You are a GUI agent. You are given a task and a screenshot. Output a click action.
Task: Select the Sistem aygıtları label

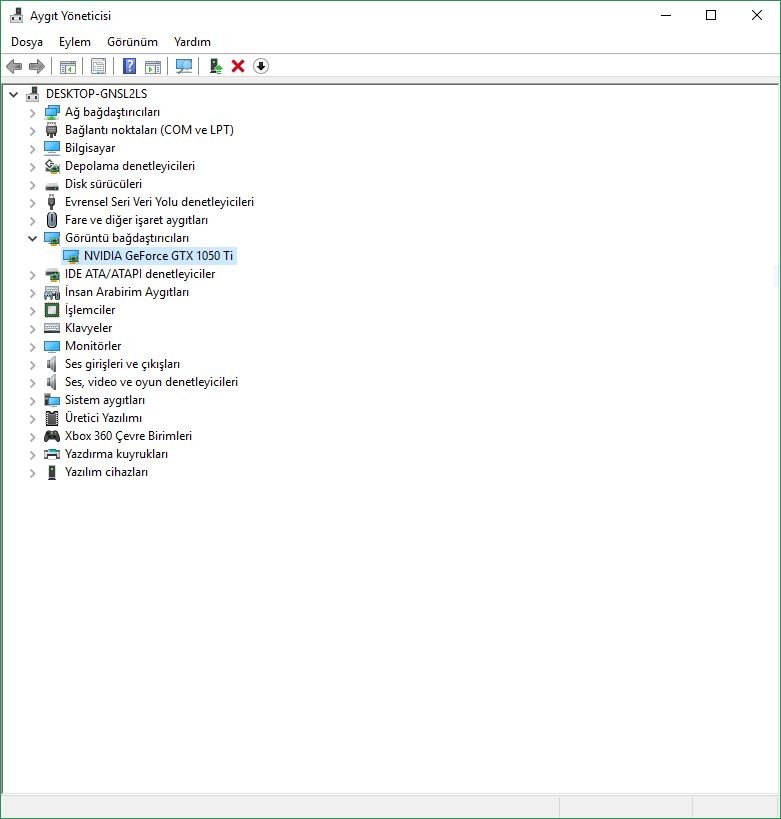(105, 400)
